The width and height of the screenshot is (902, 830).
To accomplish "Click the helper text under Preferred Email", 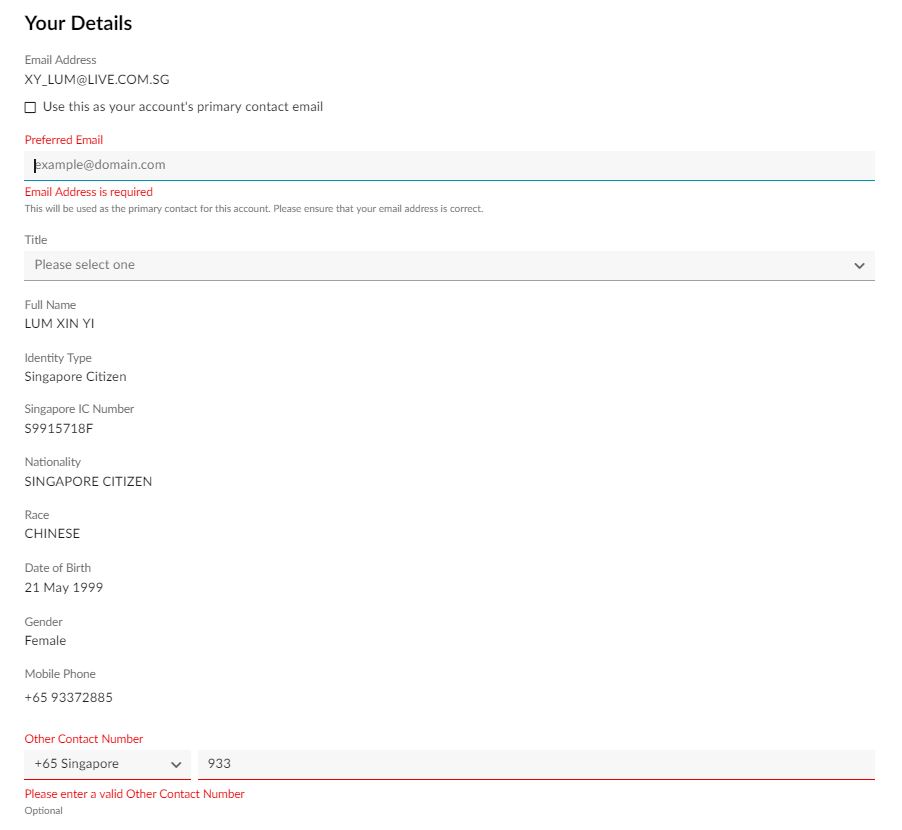I will pos(254,209).
